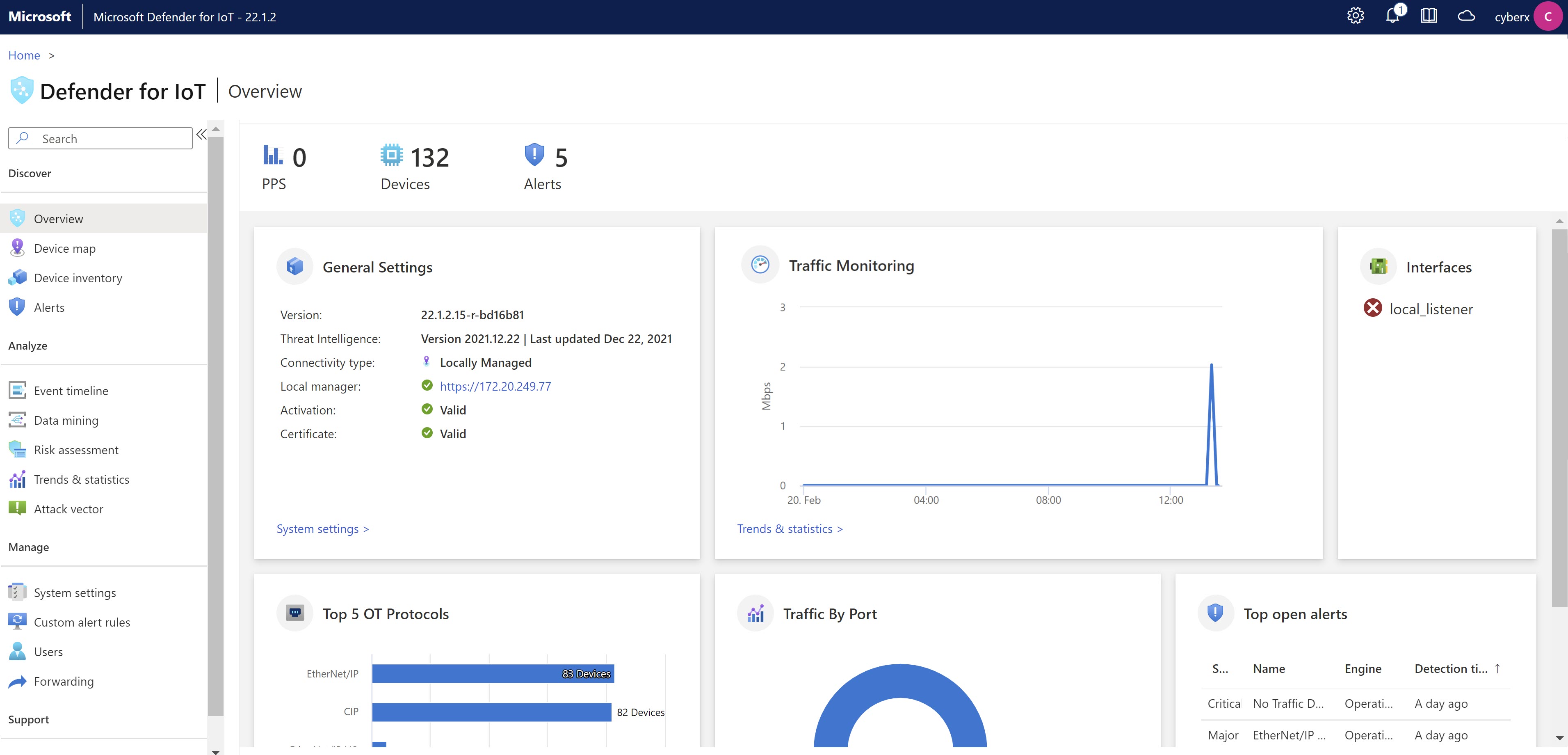This screenshot has width=1568, height=755.
Task: Click the traffic spike on the Mbps chart
Action: [x=1211, y=424]
